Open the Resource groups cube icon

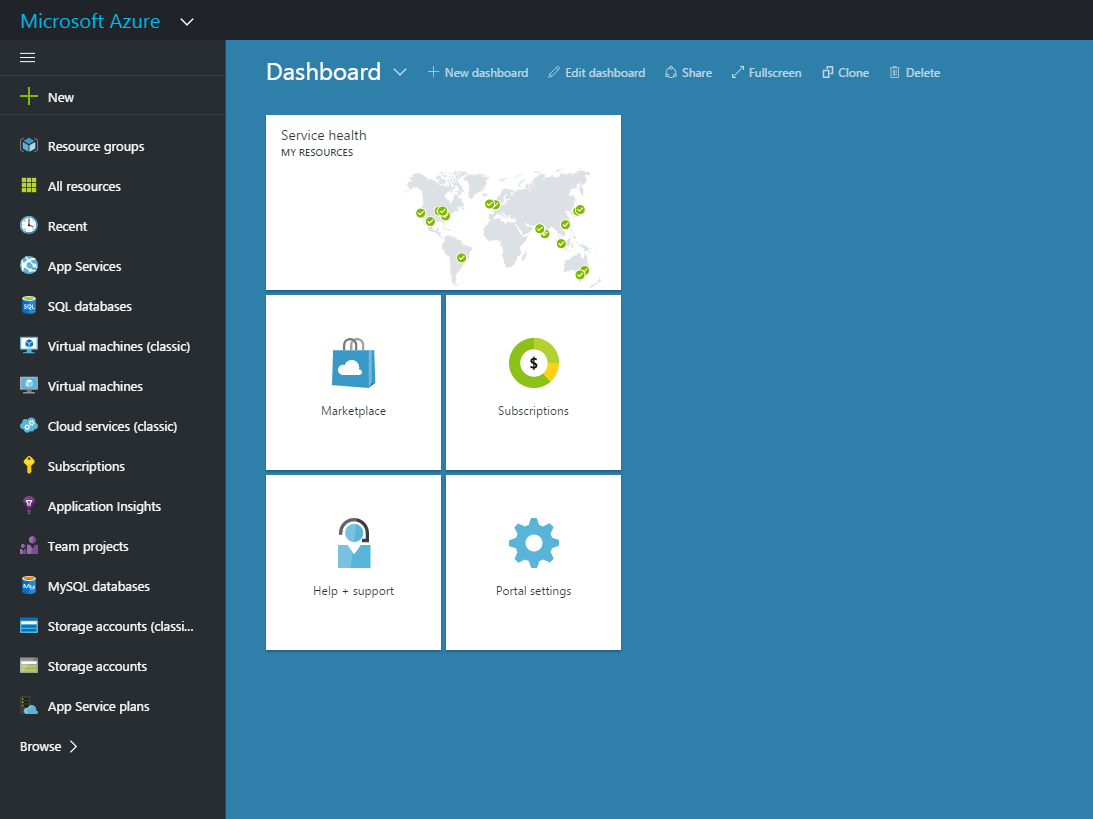point(29,146)
